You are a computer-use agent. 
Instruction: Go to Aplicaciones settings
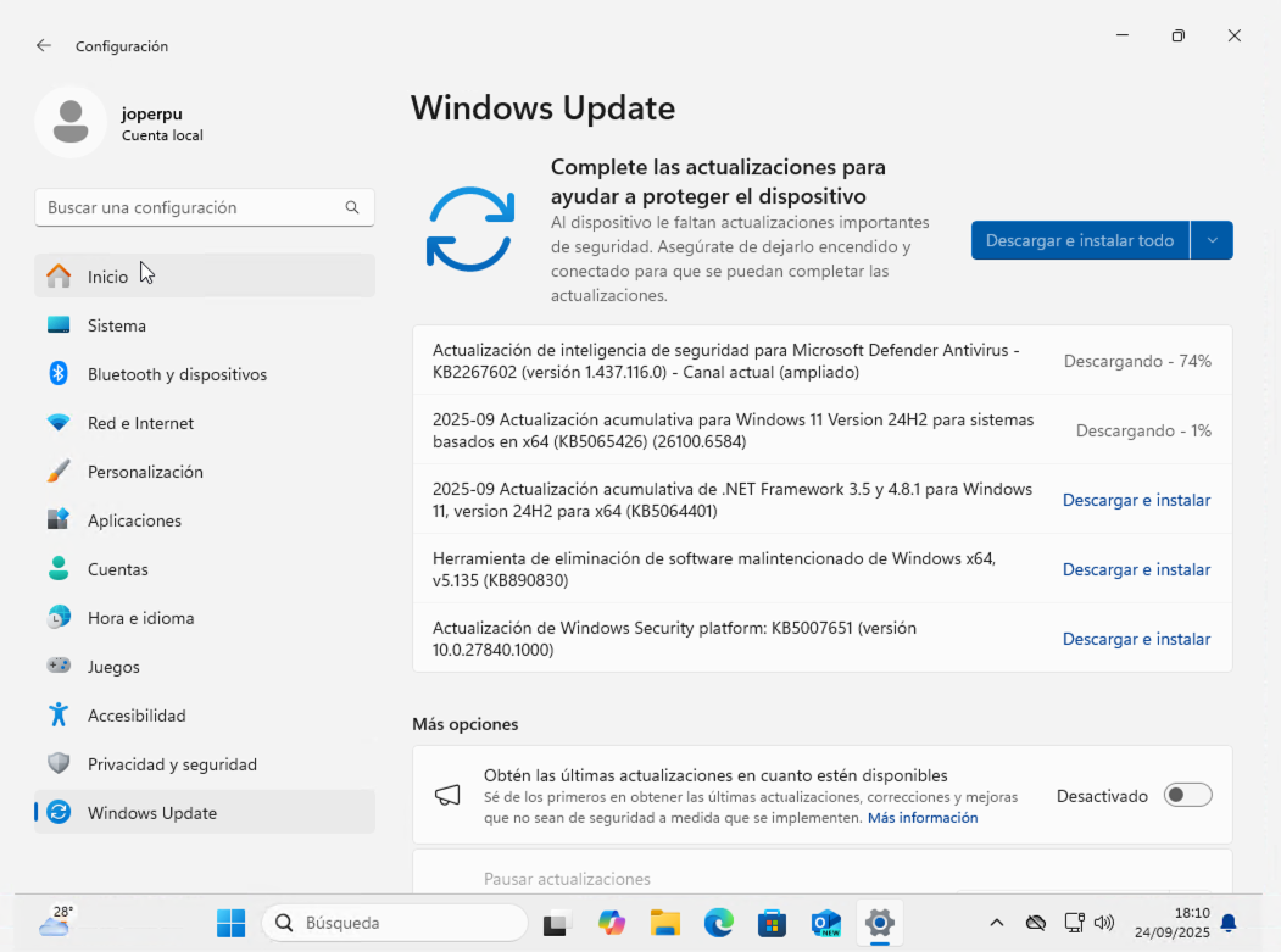tap(205, 520)
